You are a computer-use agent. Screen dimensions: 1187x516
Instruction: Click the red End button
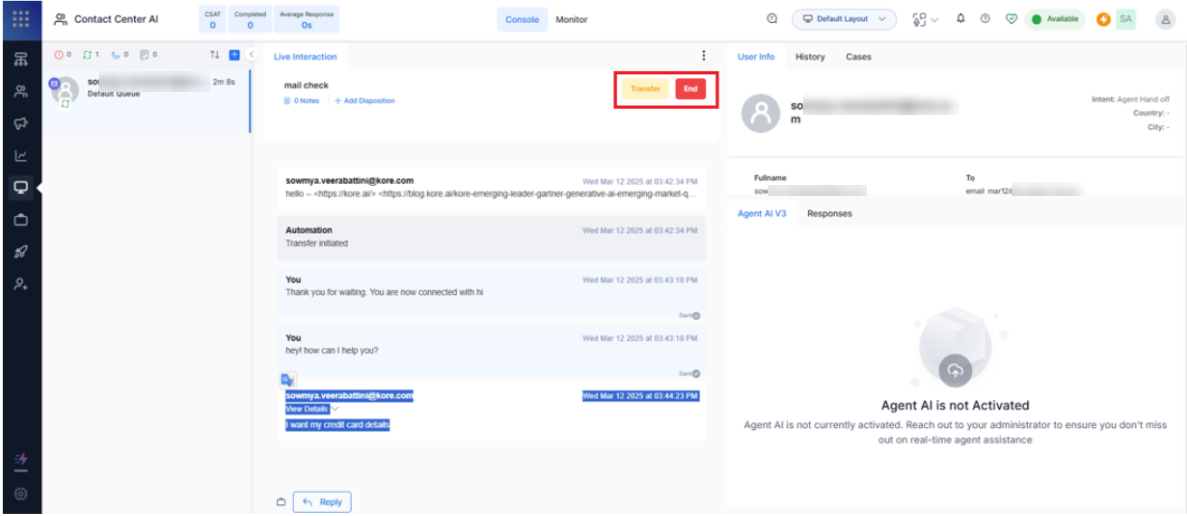[x=690, y=89]
